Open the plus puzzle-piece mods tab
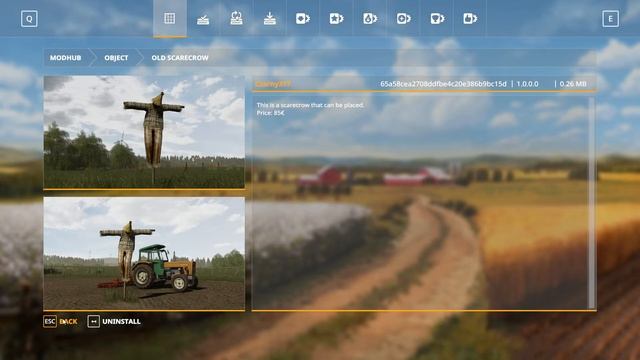 click(x=403, y=18)
